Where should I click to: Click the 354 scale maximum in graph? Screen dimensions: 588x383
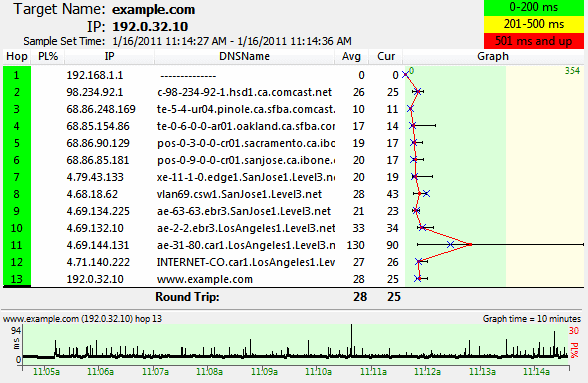pos(572,71)
